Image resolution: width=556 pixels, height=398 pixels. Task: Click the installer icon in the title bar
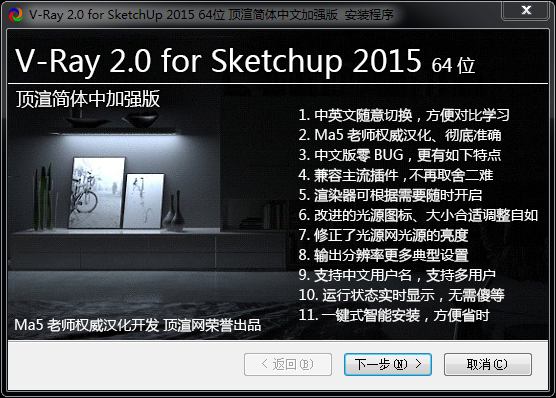click(x=15, y=15)
